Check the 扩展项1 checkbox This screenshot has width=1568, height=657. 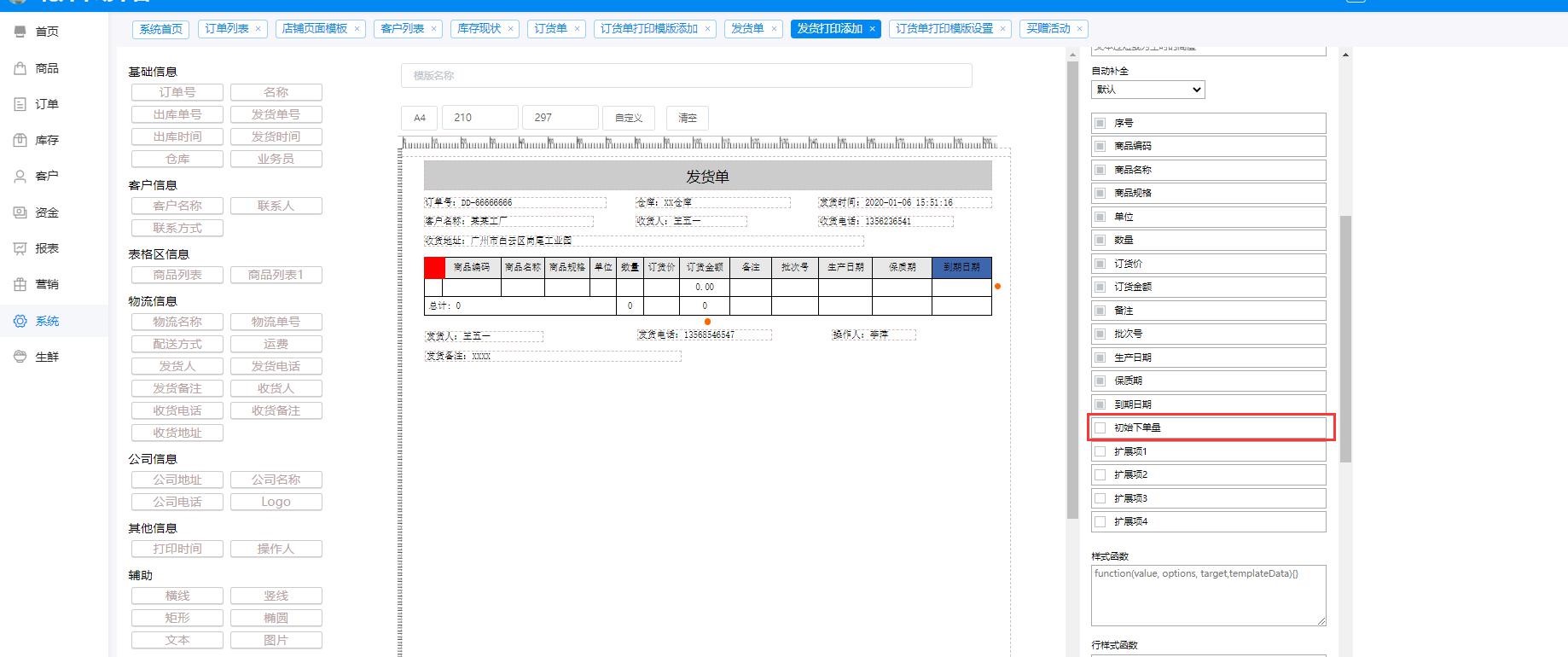(1101, 451)
